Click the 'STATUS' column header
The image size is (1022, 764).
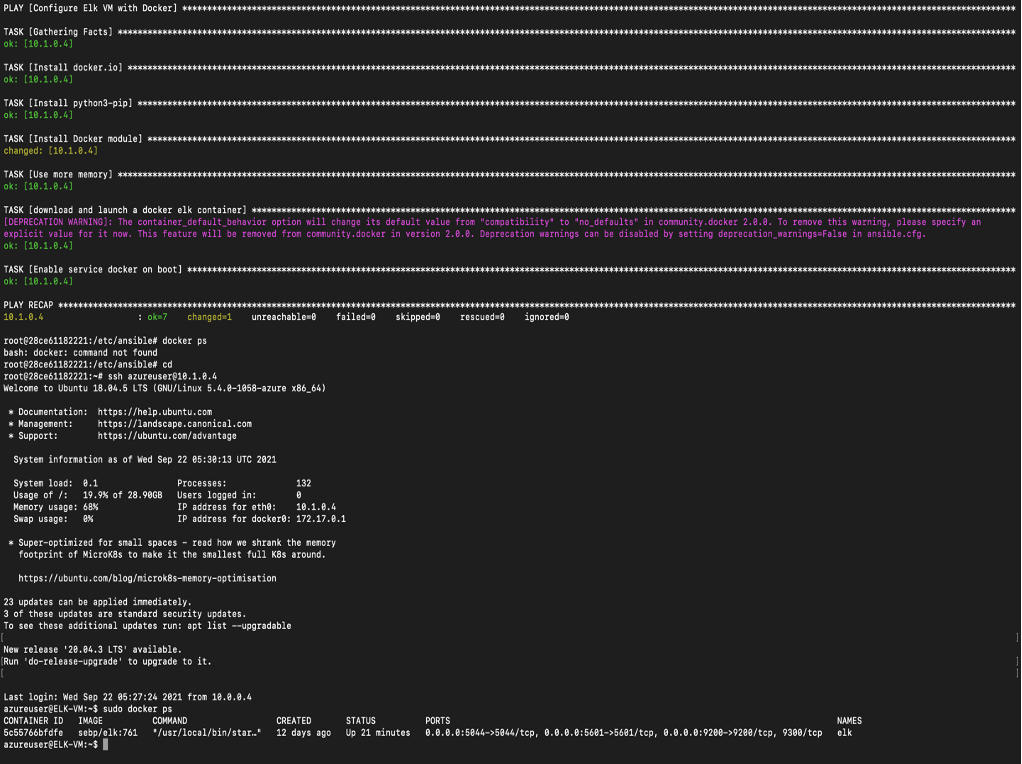[x=360, y=721]
